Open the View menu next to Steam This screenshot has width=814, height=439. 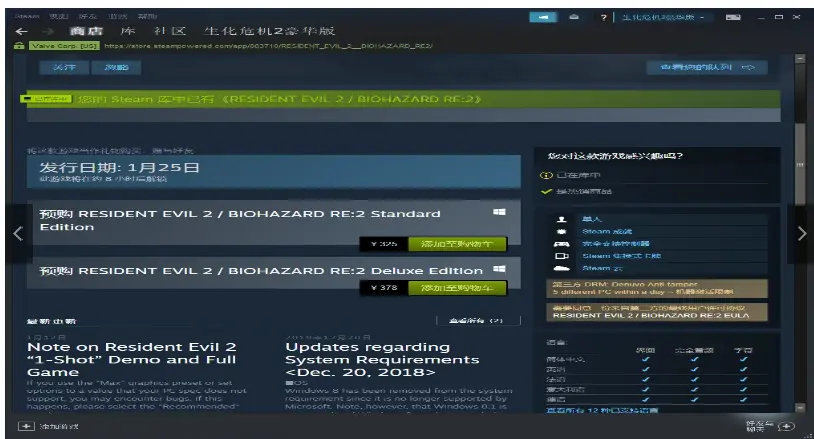click(59, 16)
